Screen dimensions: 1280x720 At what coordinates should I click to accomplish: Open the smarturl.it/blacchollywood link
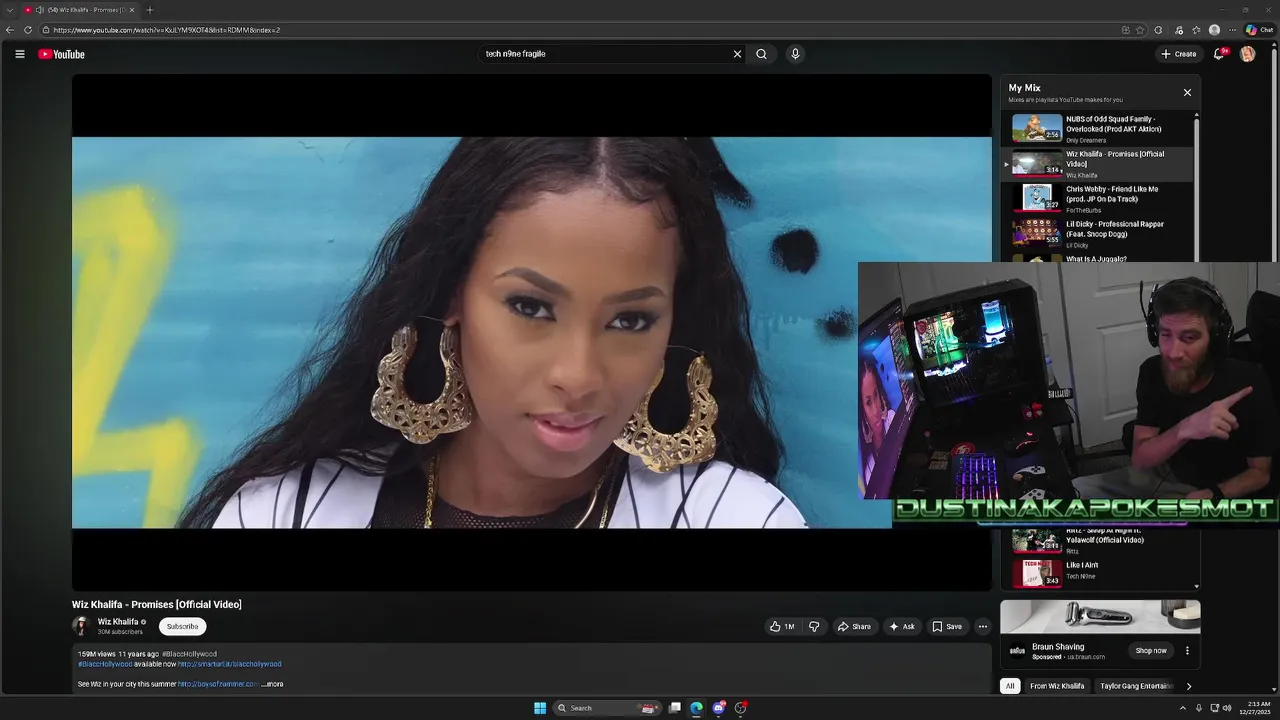[x=230, y=664]
